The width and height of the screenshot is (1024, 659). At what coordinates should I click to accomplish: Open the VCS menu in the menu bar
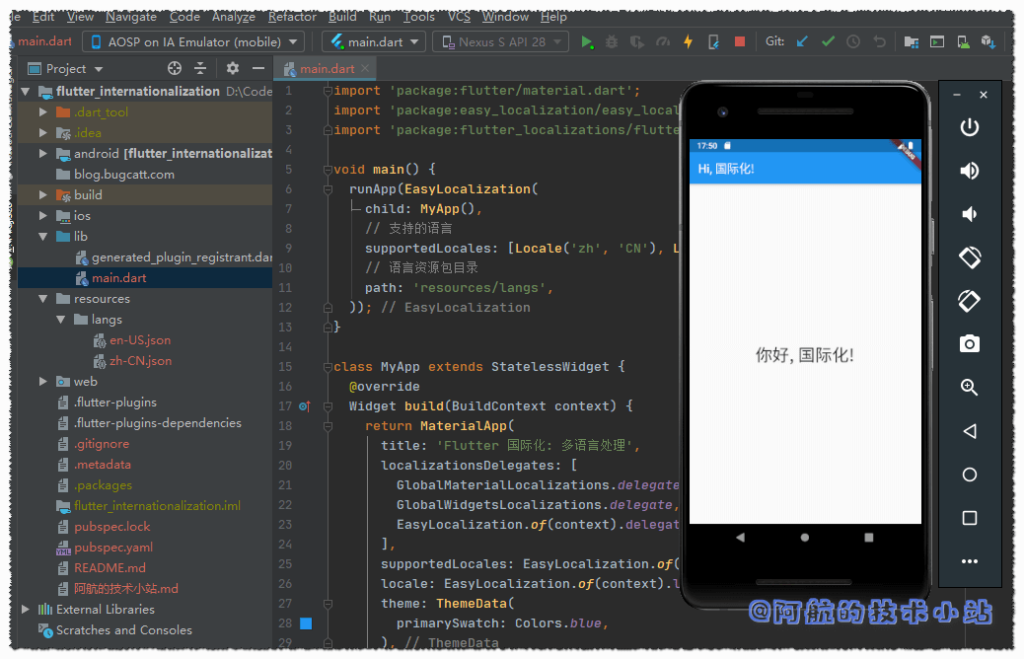(x=460, y=16)
